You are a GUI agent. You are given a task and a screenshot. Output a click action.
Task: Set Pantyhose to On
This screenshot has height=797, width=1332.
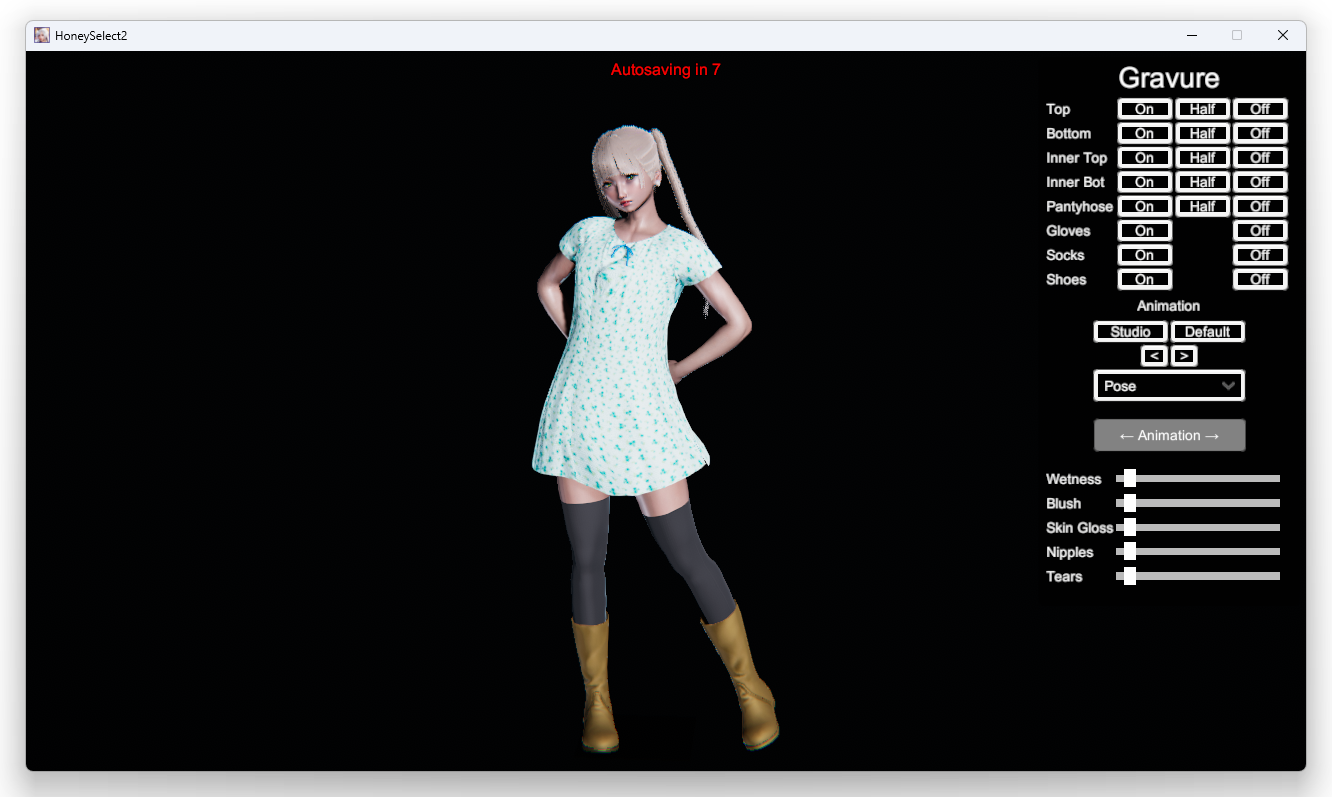[1144, 206]
